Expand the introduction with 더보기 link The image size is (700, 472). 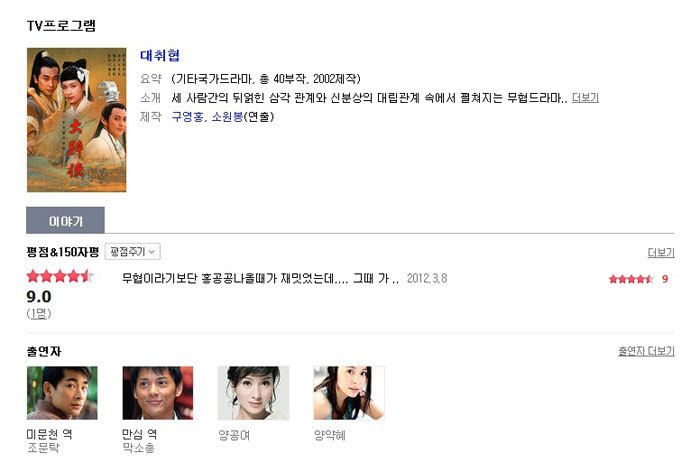click(x=585, y=98)
